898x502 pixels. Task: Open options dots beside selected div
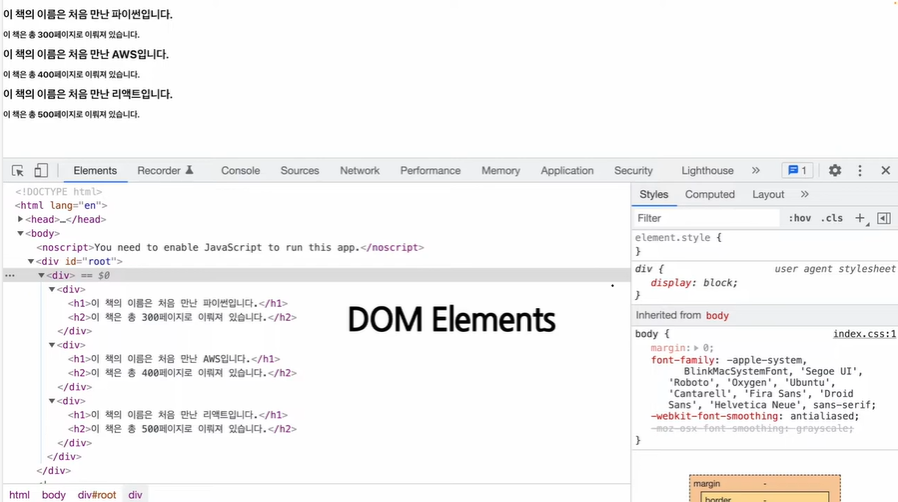[10, 275]
